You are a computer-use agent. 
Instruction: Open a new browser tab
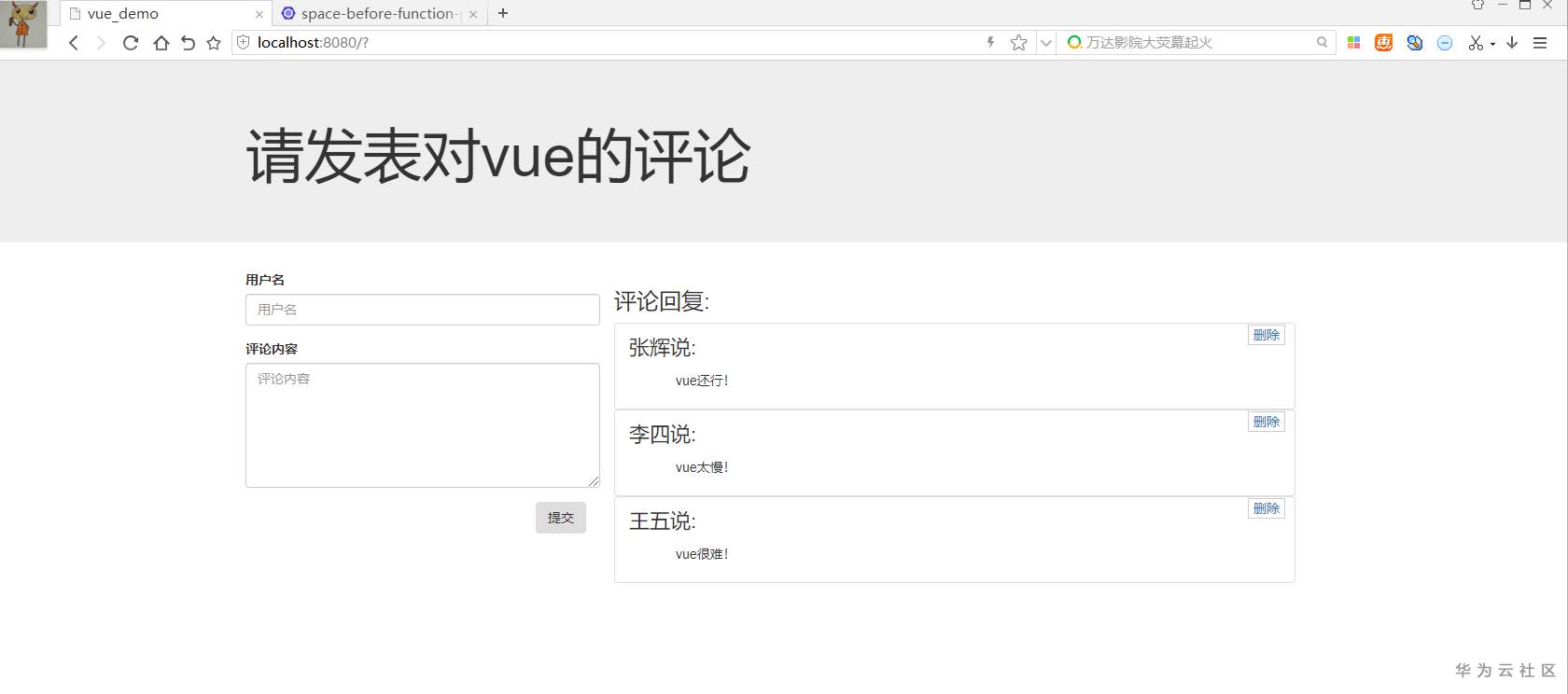point(503,13)
